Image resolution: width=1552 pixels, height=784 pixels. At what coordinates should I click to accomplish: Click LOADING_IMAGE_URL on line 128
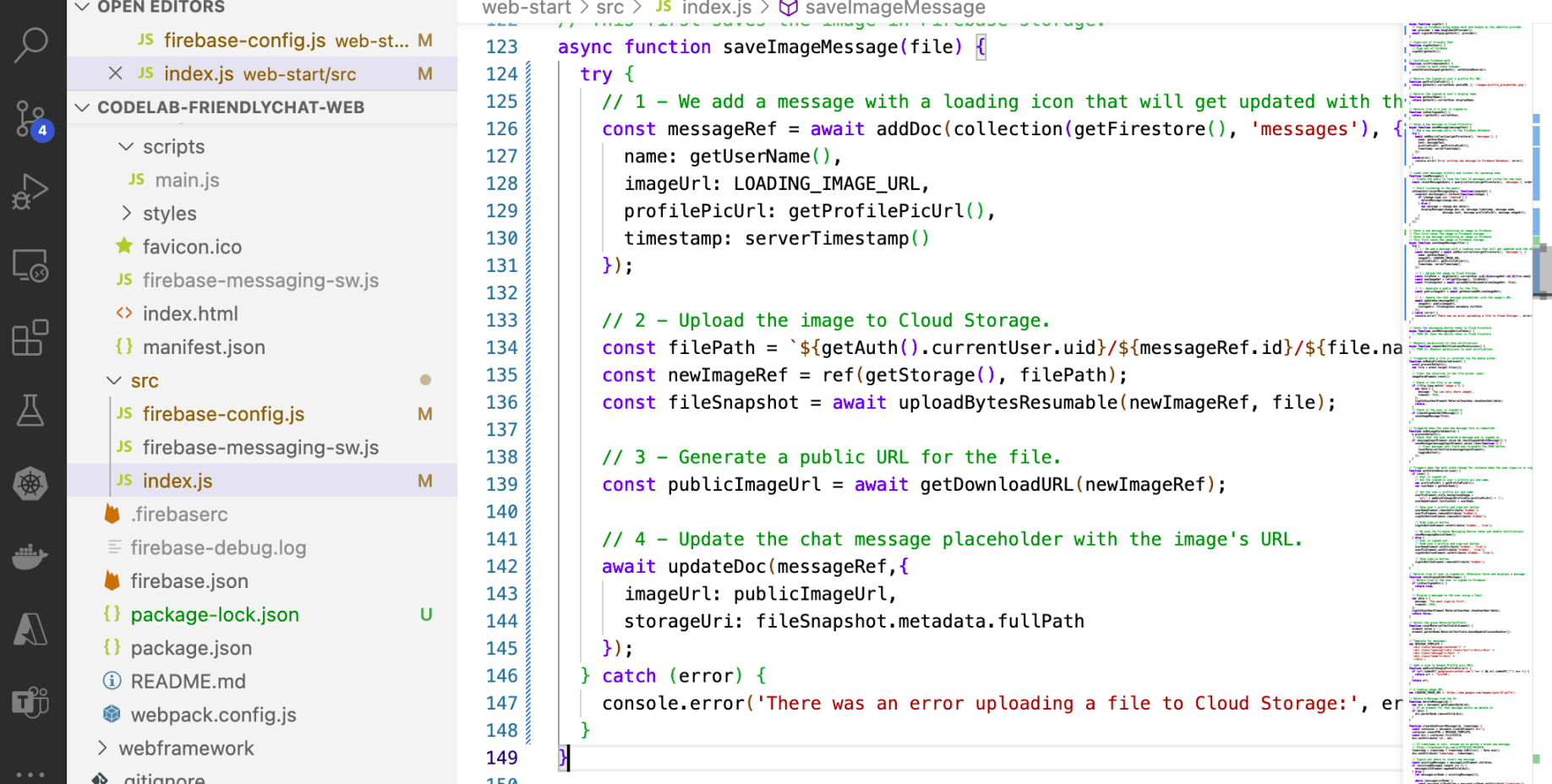tap(827, 183)
